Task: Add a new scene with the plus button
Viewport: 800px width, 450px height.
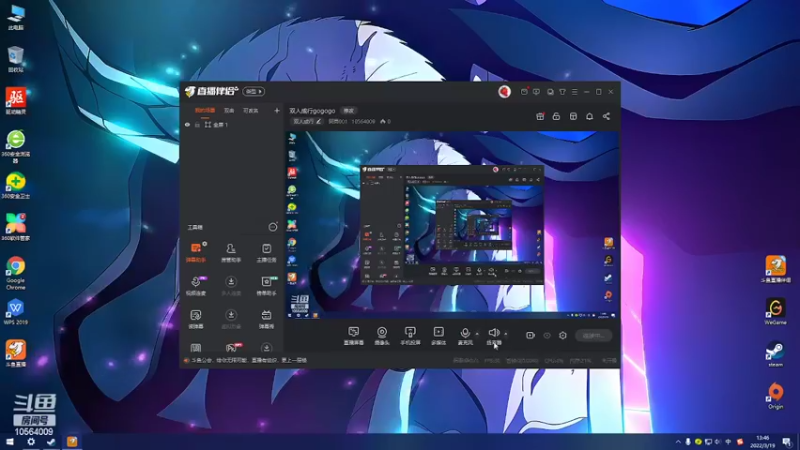Action: [277, 110]
